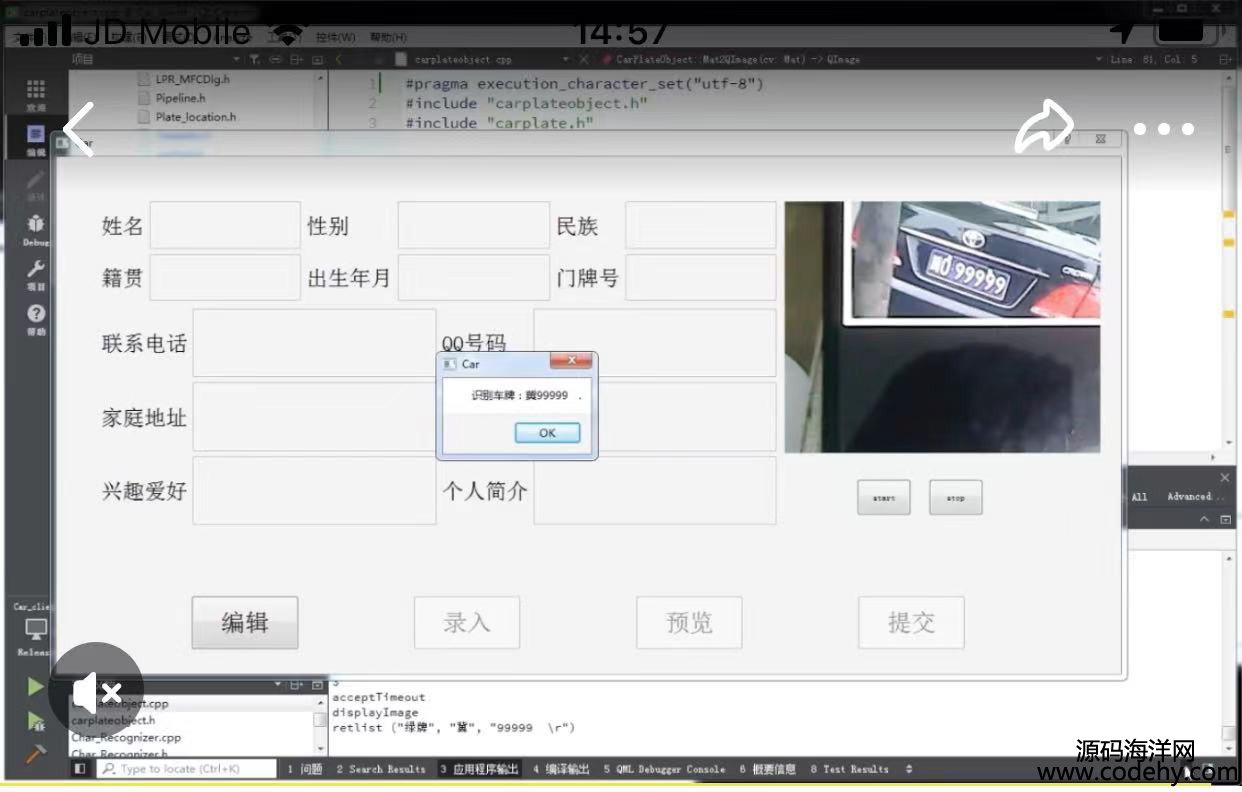Build the project with the hammer icon
Image resolution: width=1242 pixels, height=792 pixels.
point(36,754)
